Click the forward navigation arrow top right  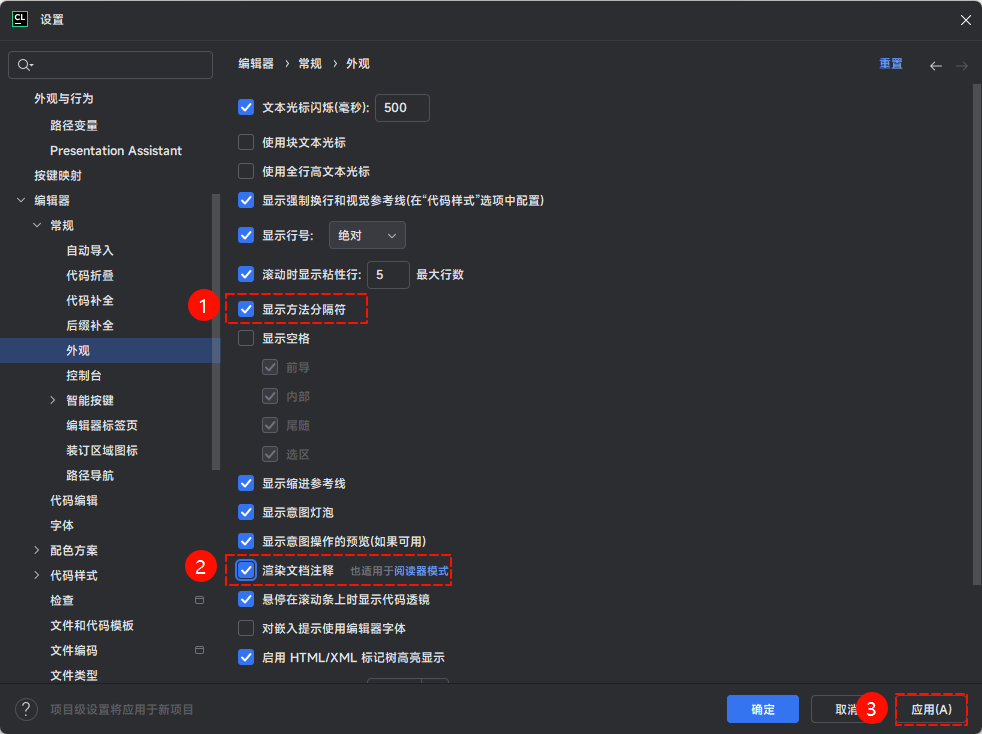click(x=962, y=63)
